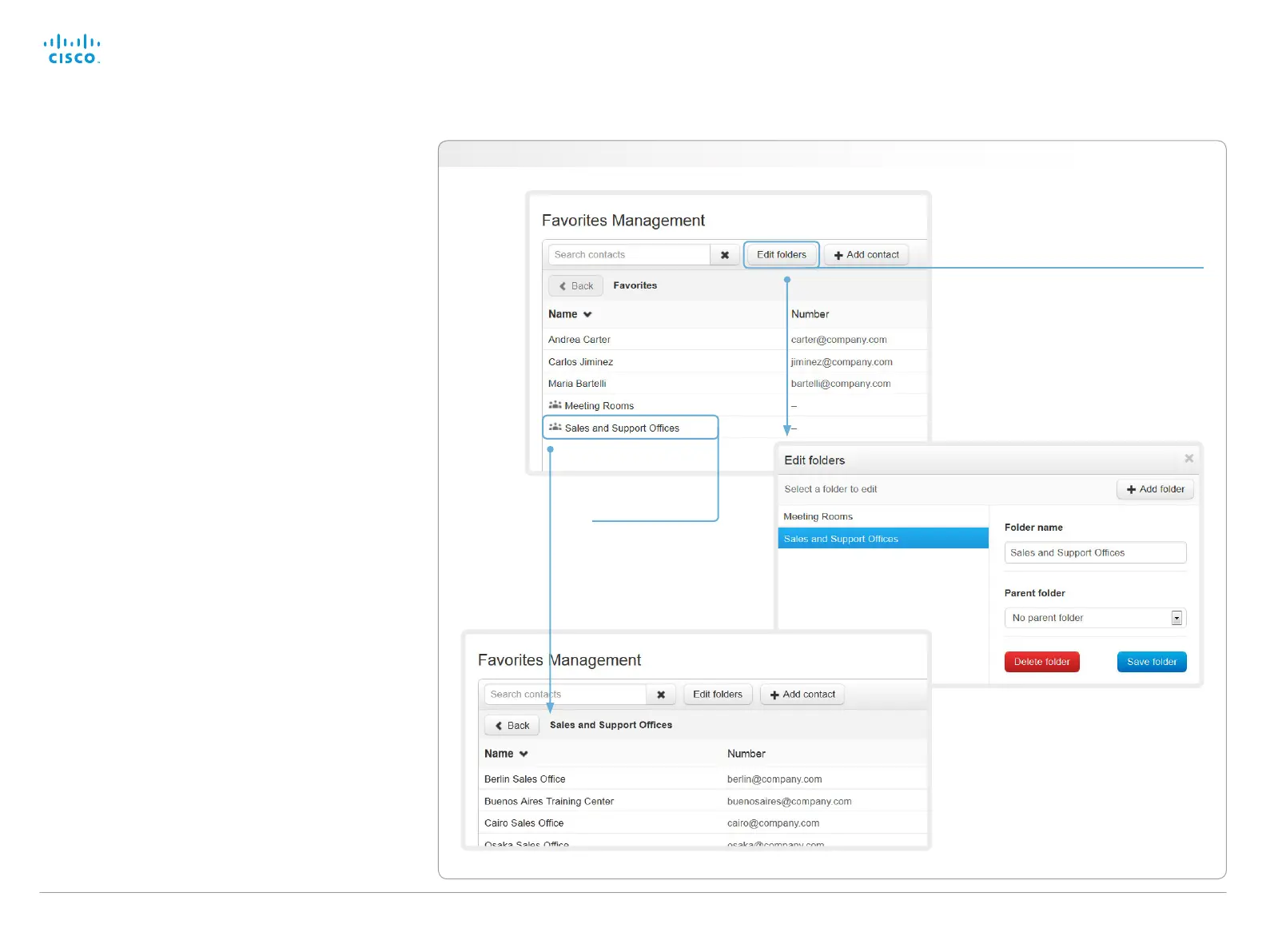1266x952 pixels.
Task: Open the Andrea Carter contact
Action: (579, 340)
